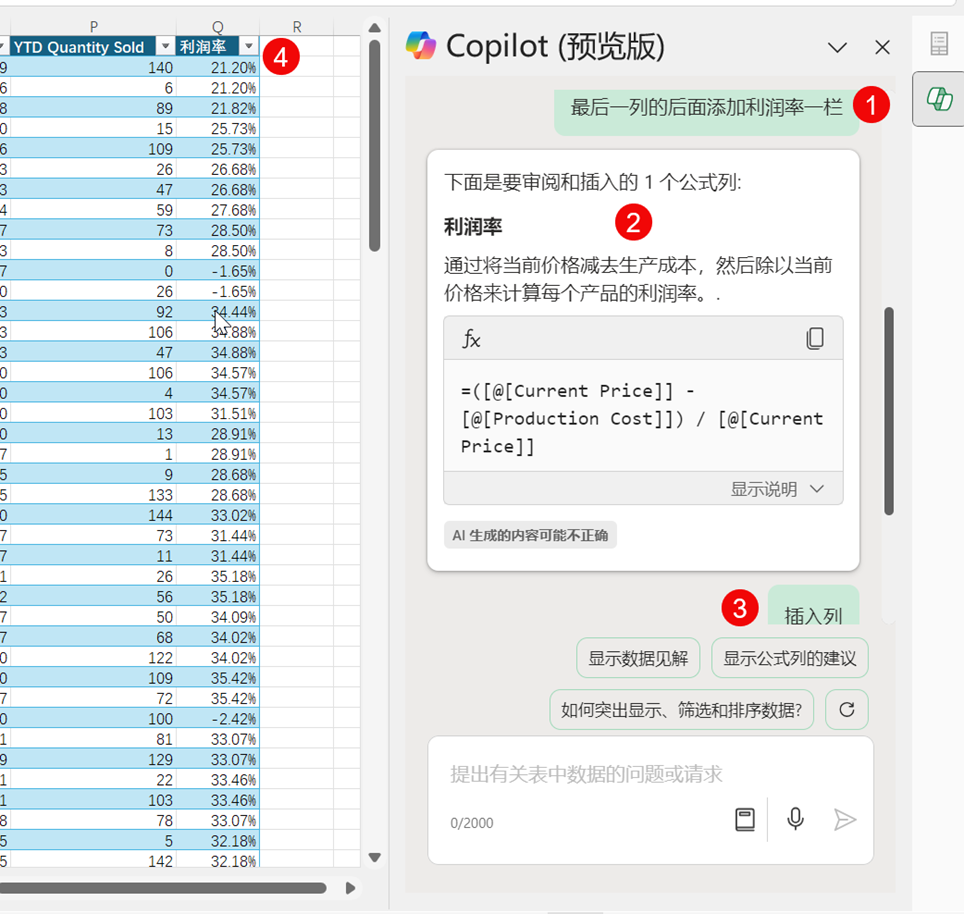Select the cell with value 27.68%
The height and width of the screenshot is (914, 964).
pyautogui.click(x=218, y=210)
